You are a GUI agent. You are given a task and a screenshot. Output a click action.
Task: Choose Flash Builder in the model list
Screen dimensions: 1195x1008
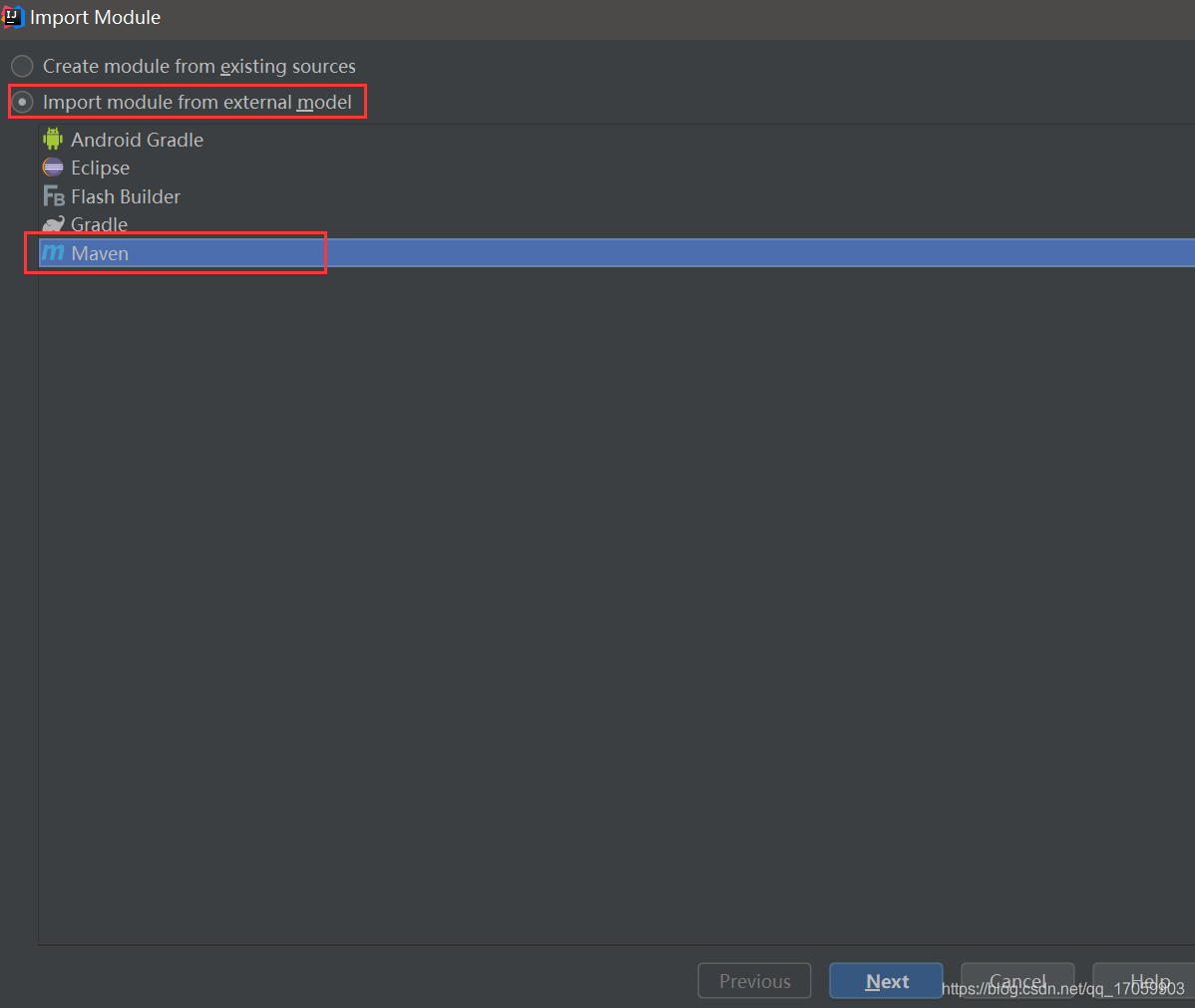[616, 196]
